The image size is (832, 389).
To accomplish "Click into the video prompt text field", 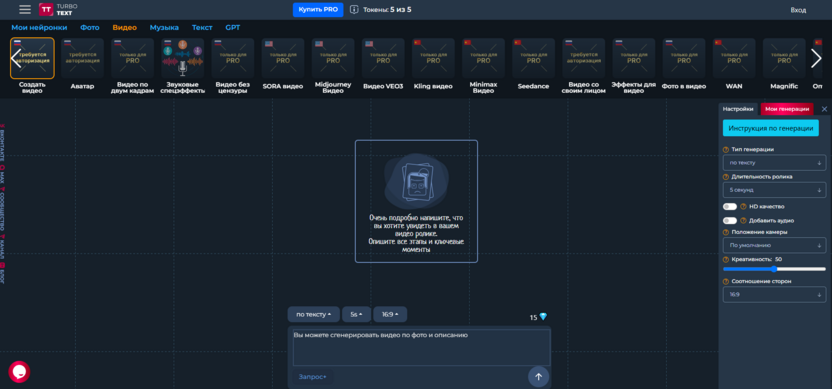I will (x=421, y=348).
